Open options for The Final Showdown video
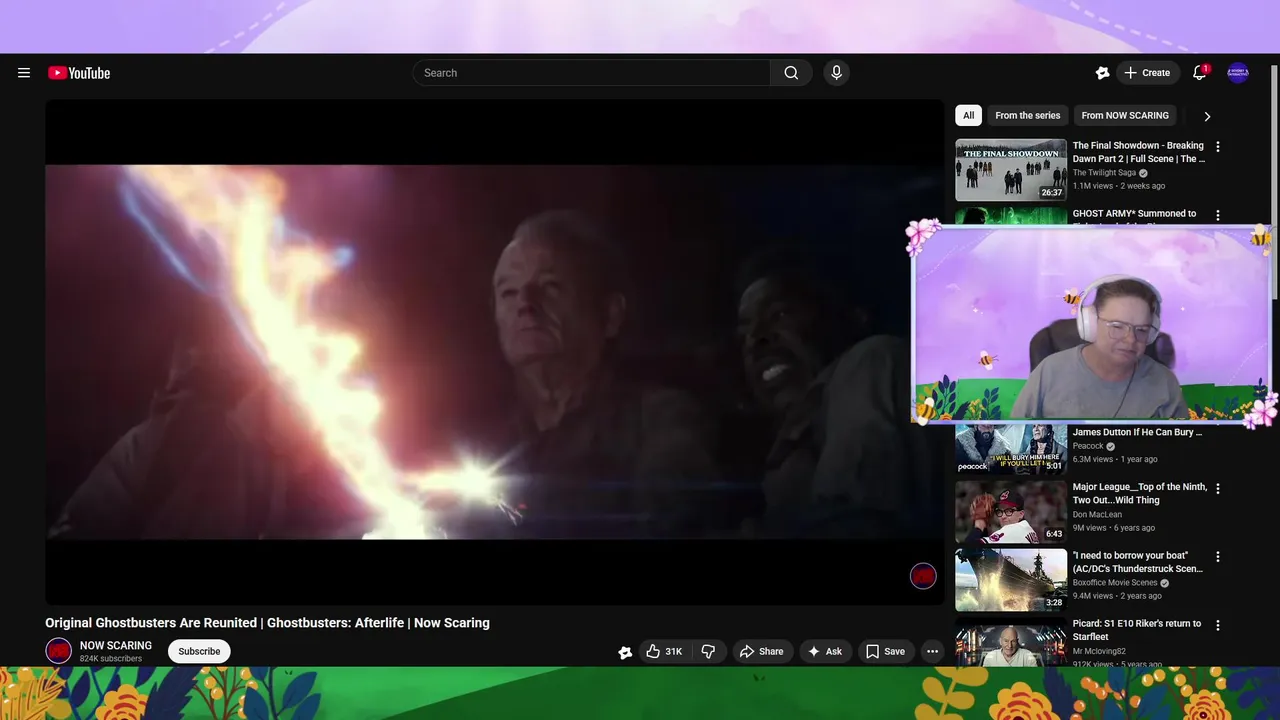 (x=1217, y=147)
